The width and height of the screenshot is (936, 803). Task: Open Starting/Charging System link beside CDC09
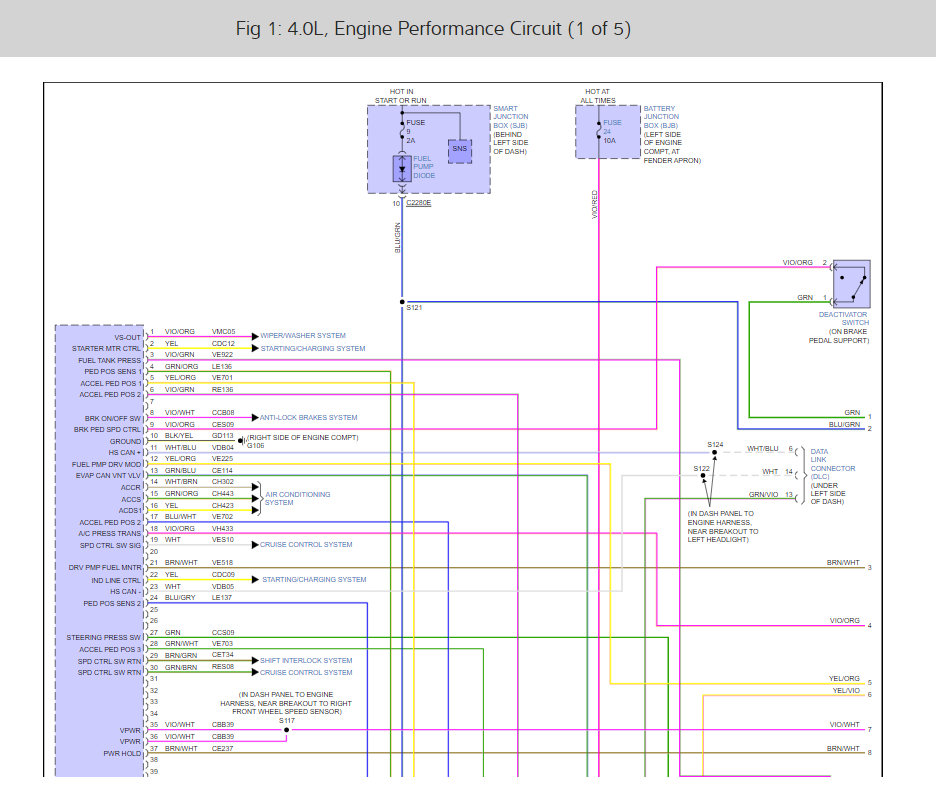314,580
